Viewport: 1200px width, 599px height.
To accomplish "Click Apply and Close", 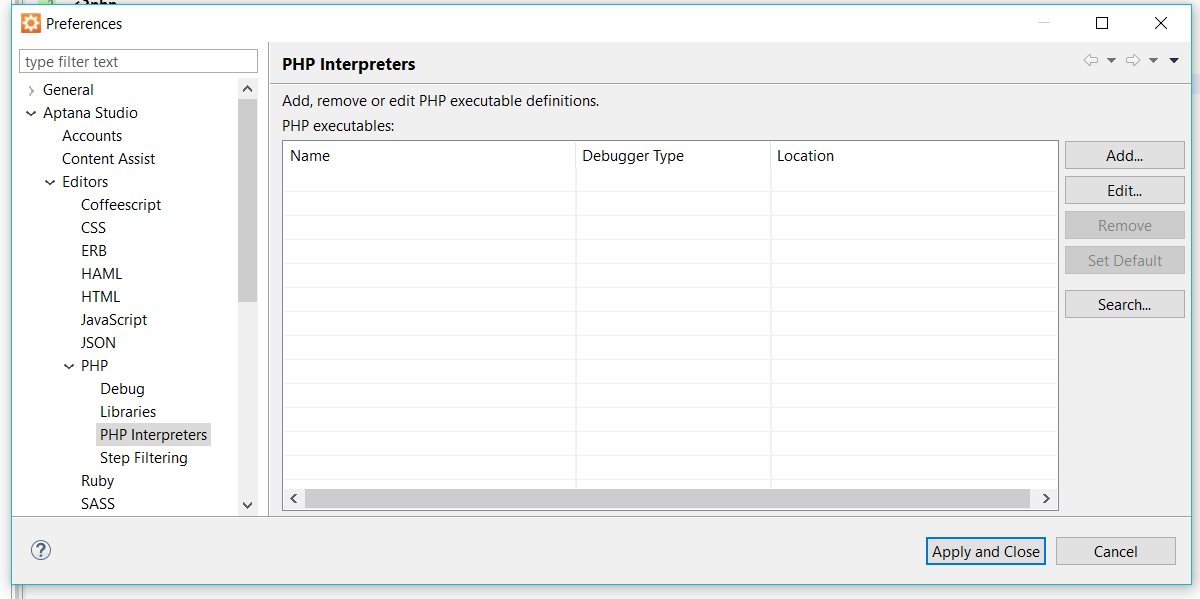I will (x=986, y=551).
